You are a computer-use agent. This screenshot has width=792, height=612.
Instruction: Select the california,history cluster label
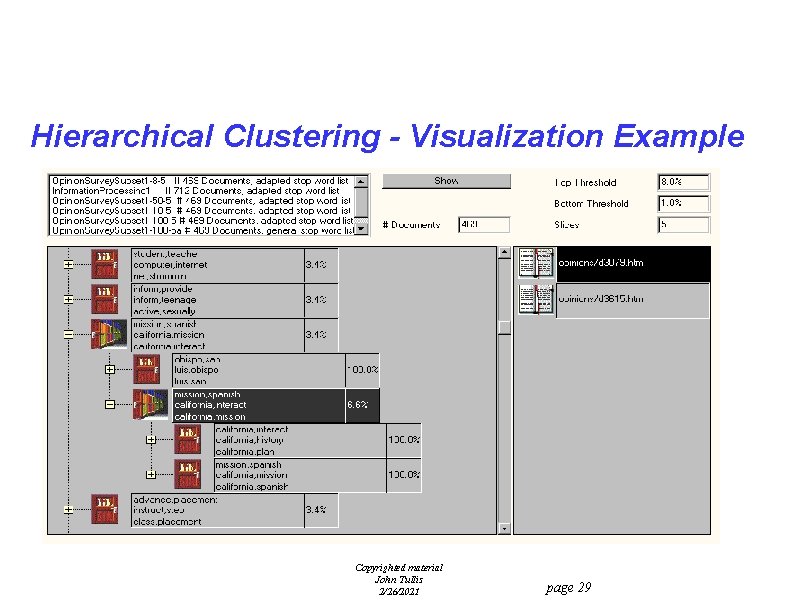pyautogui.click(x=300, y=440)
